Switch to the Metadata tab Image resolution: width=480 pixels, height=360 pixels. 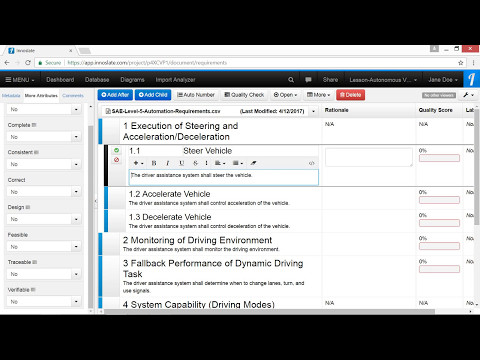[11, 96]
